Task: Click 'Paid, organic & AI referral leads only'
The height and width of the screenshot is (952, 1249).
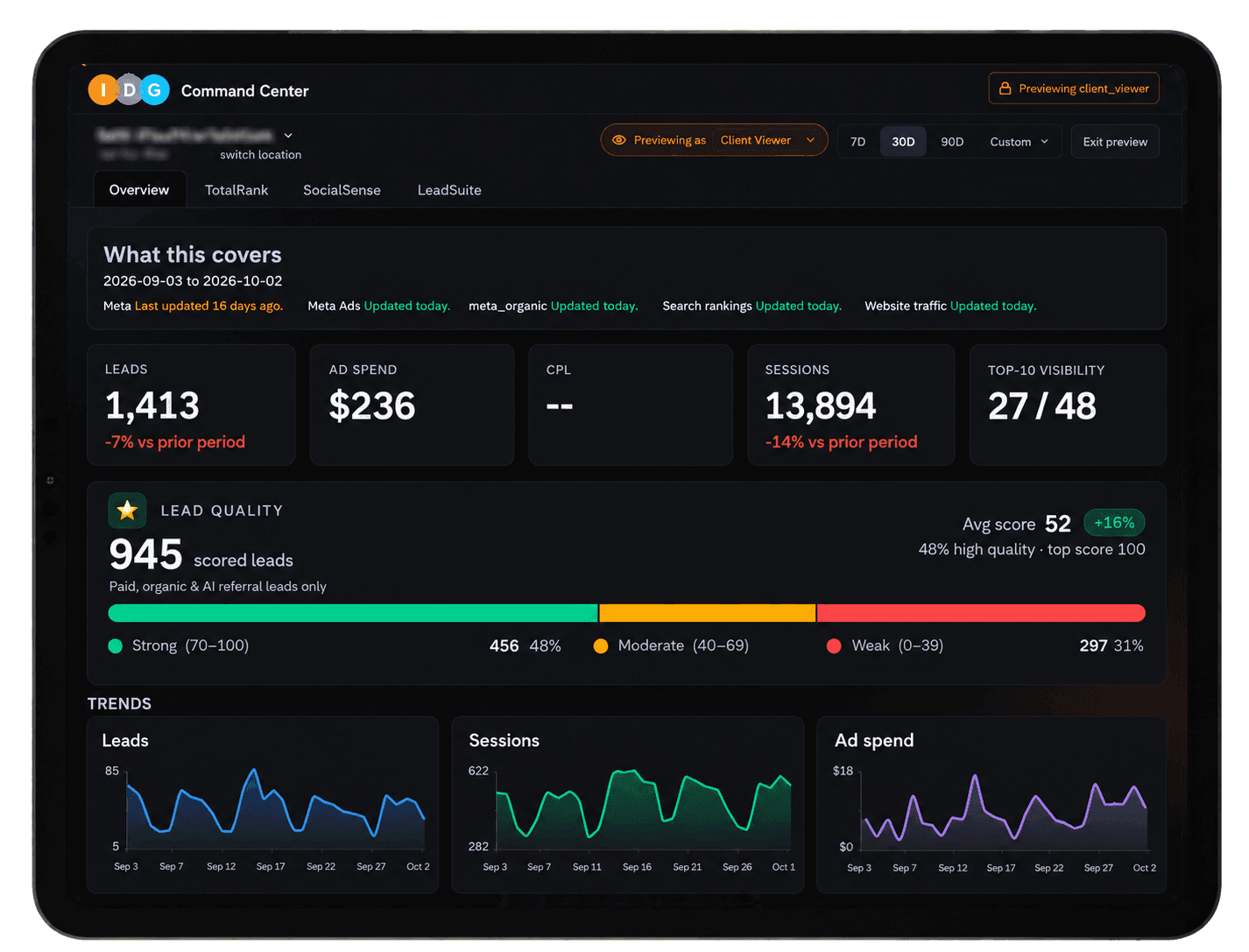Action: click(217, 587)
